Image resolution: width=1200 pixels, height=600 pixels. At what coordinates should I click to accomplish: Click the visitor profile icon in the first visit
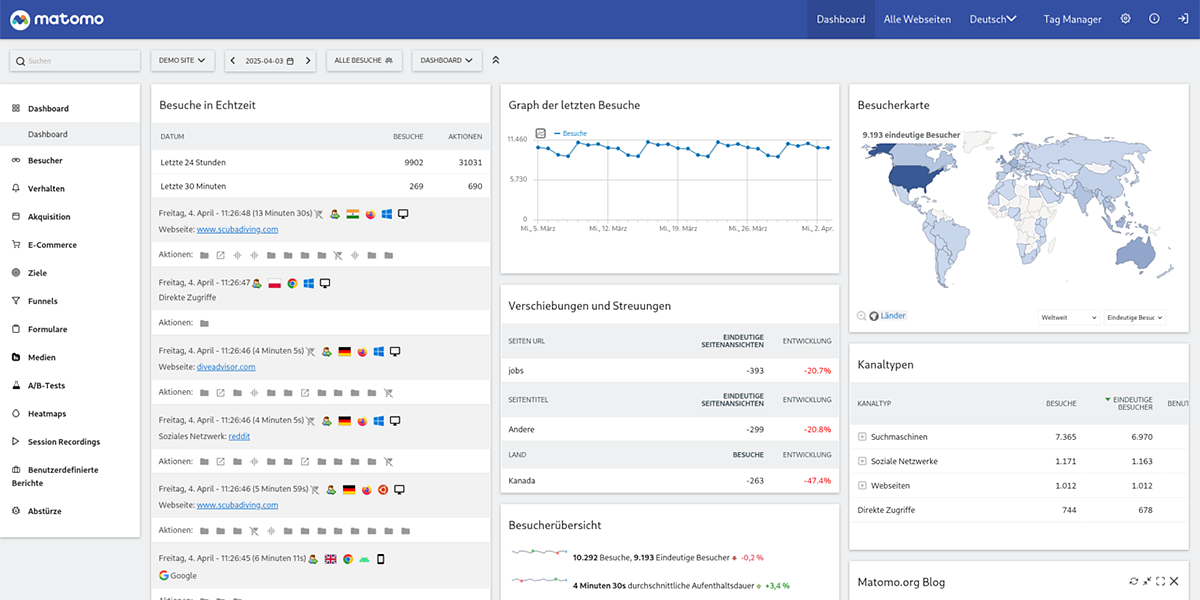(x=334, y=214)
